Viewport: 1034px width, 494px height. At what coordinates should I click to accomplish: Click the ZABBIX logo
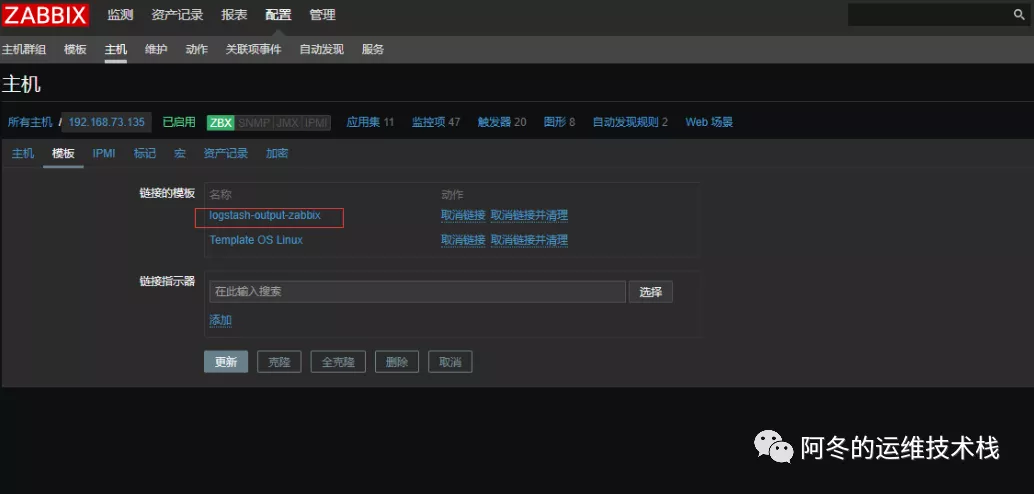point(46,15)
